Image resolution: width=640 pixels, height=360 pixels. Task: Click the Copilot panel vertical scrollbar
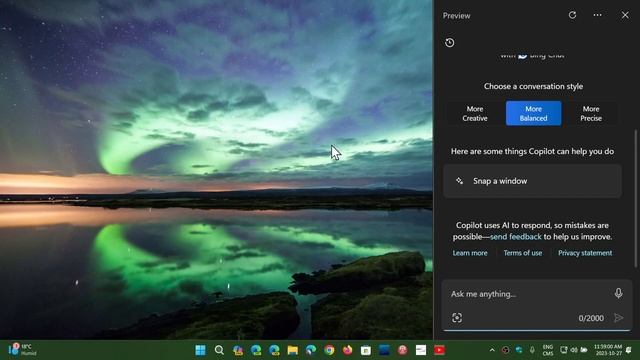[635, 199]
